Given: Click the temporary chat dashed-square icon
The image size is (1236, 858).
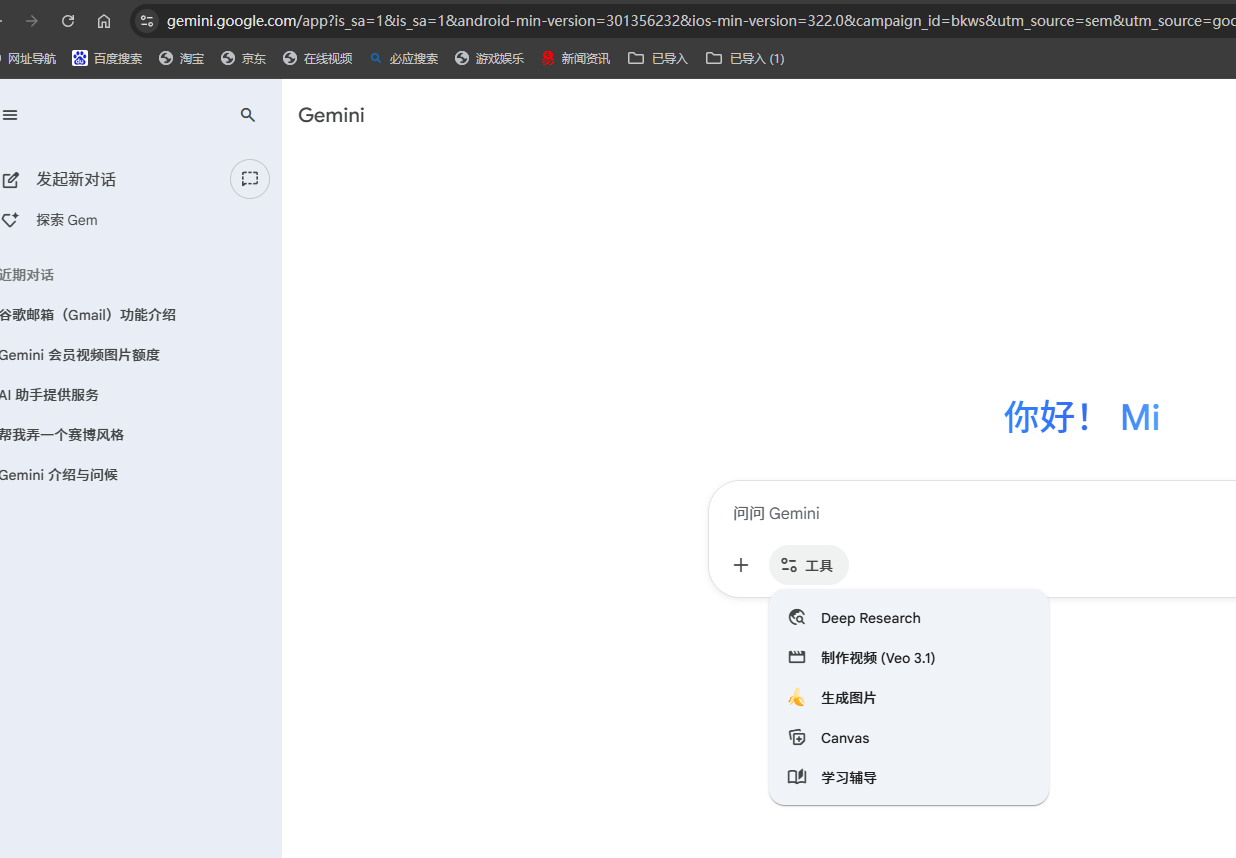Looking at the screenshot, I should coord(250,179).
